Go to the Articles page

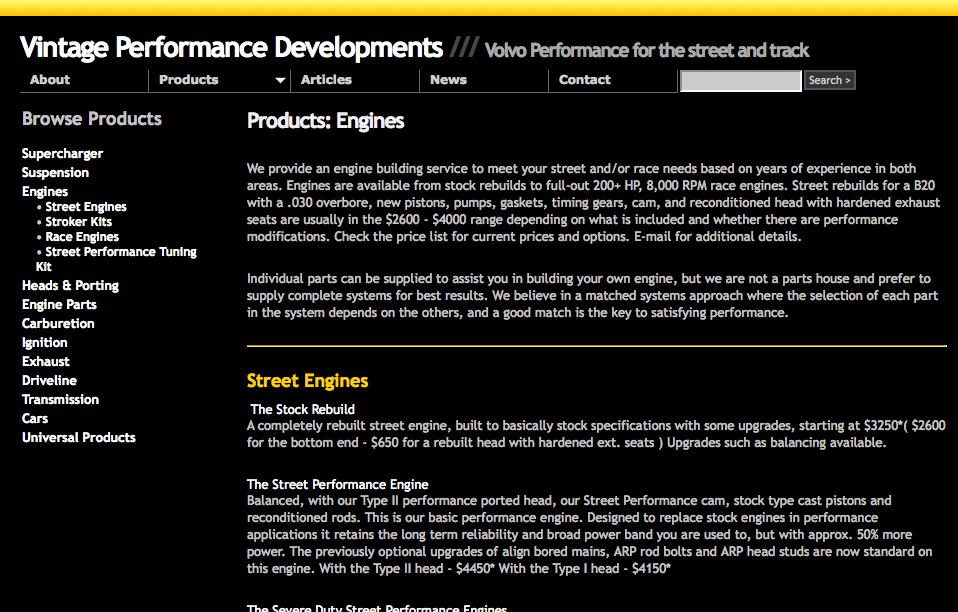[326, 80]
